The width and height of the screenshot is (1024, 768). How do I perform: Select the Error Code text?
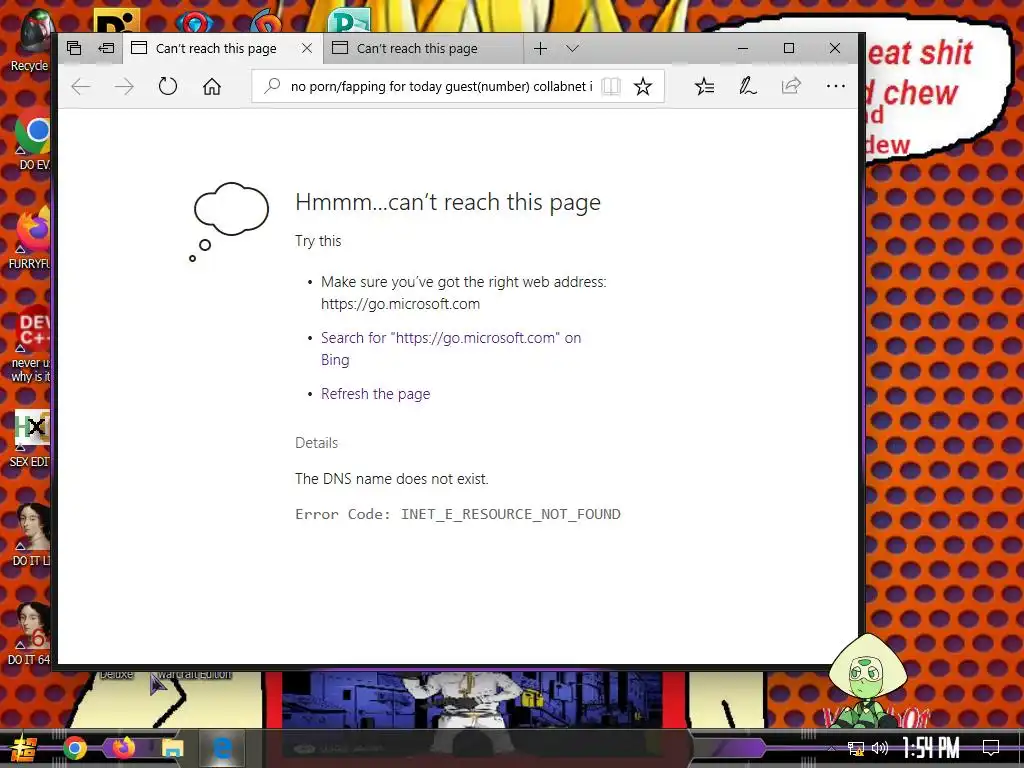tap(458, 514)
